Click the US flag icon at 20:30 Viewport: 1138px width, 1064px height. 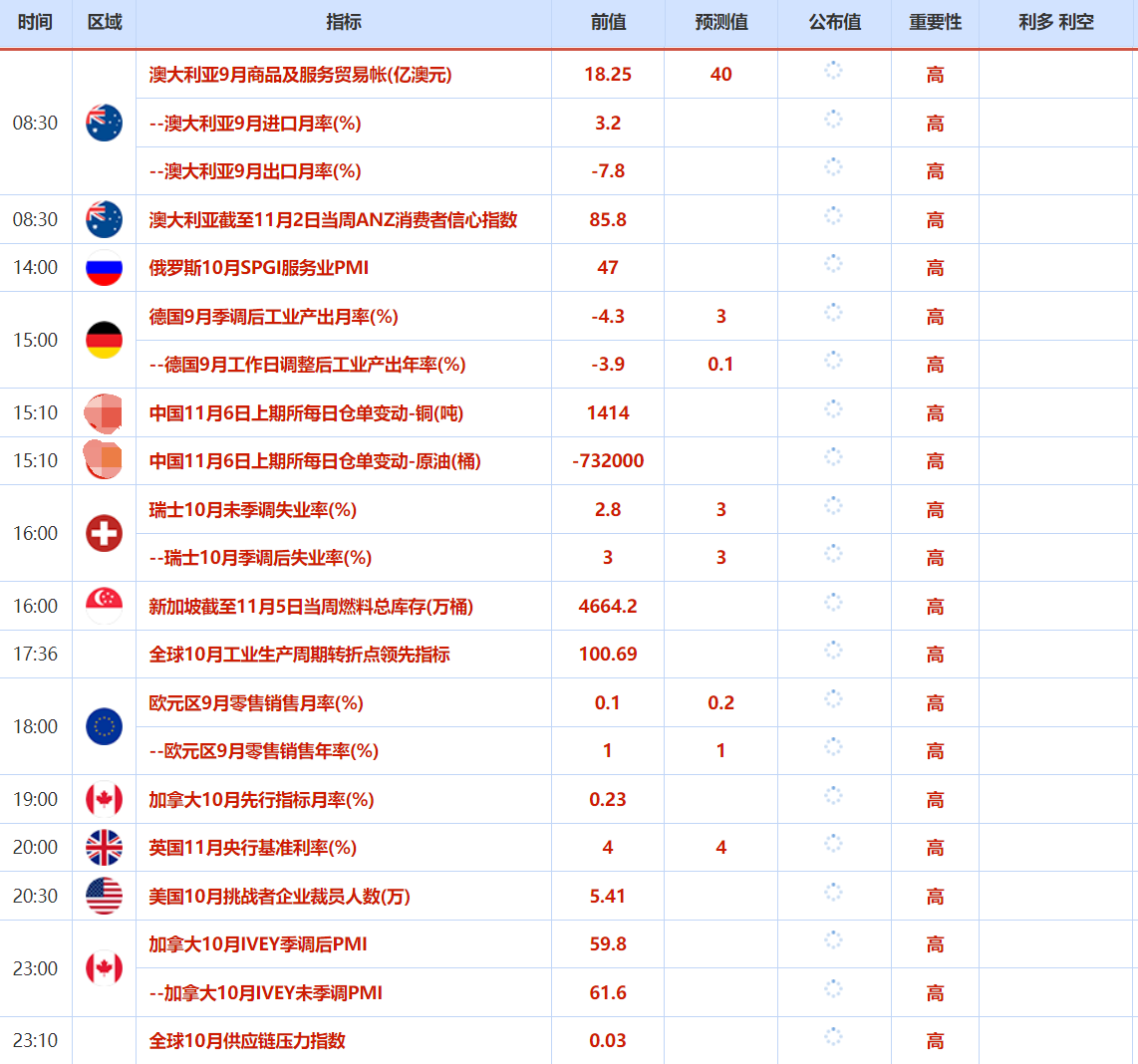[x=104, y=896]
